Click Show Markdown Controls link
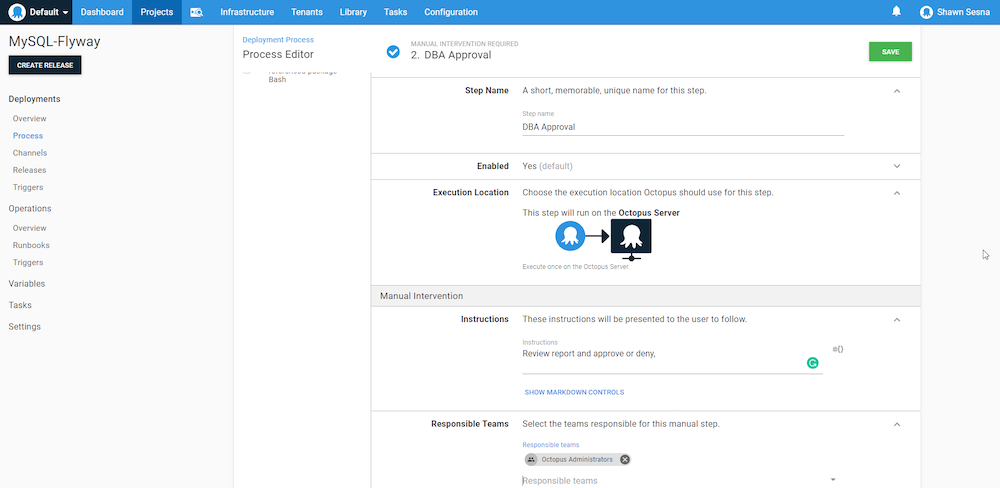 click(574, 392)
